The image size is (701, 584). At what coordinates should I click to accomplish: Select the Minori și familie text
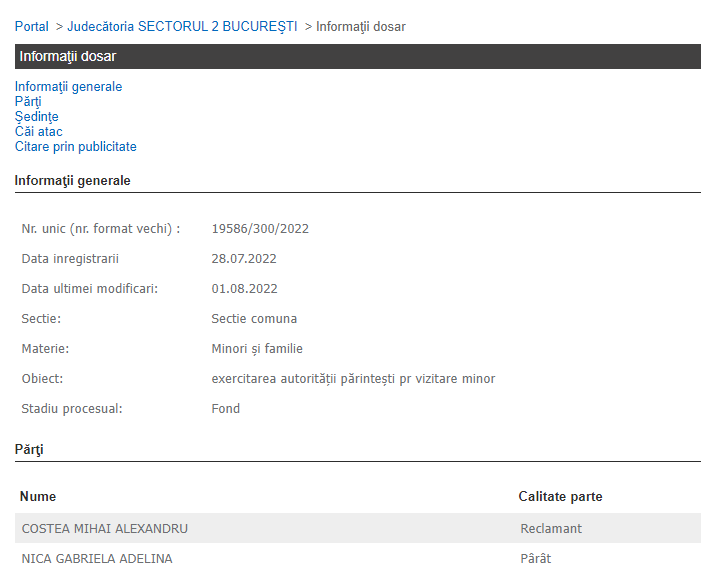[257, 349]
